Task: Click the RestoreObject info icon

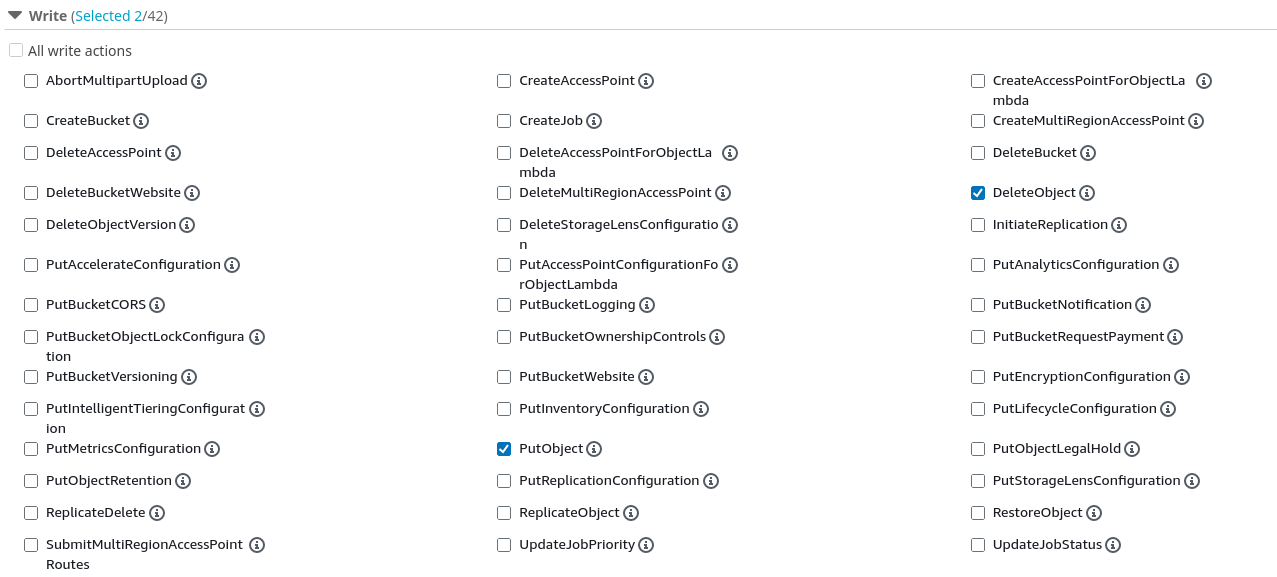Action: [1094, 512]
